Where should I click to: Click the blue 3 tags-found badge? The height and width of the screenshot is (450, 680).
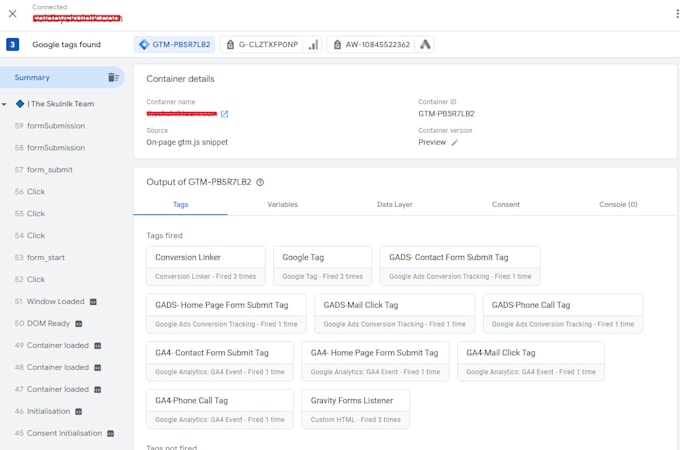tap(13, 44)
